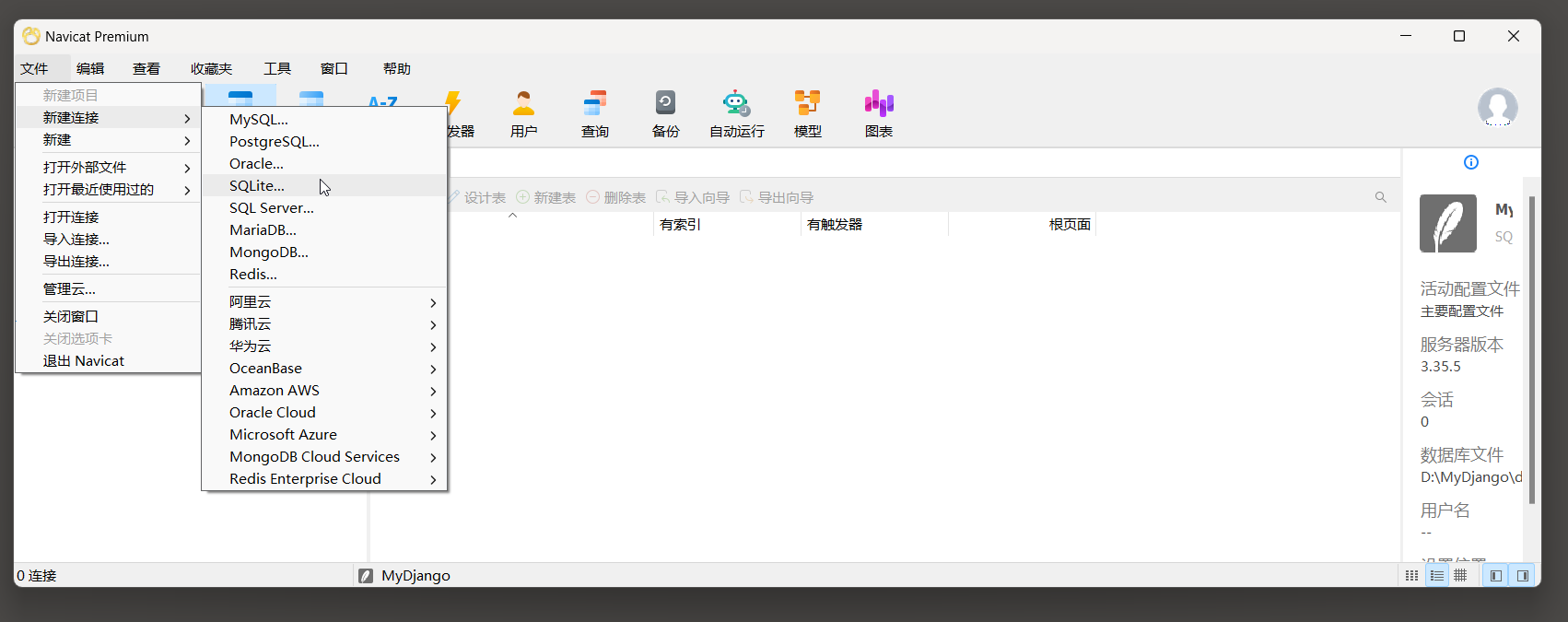Expand the MongoDB Cloud Services submenu
The width and height of the screenshot is (1568, 622).
point(324,457)
